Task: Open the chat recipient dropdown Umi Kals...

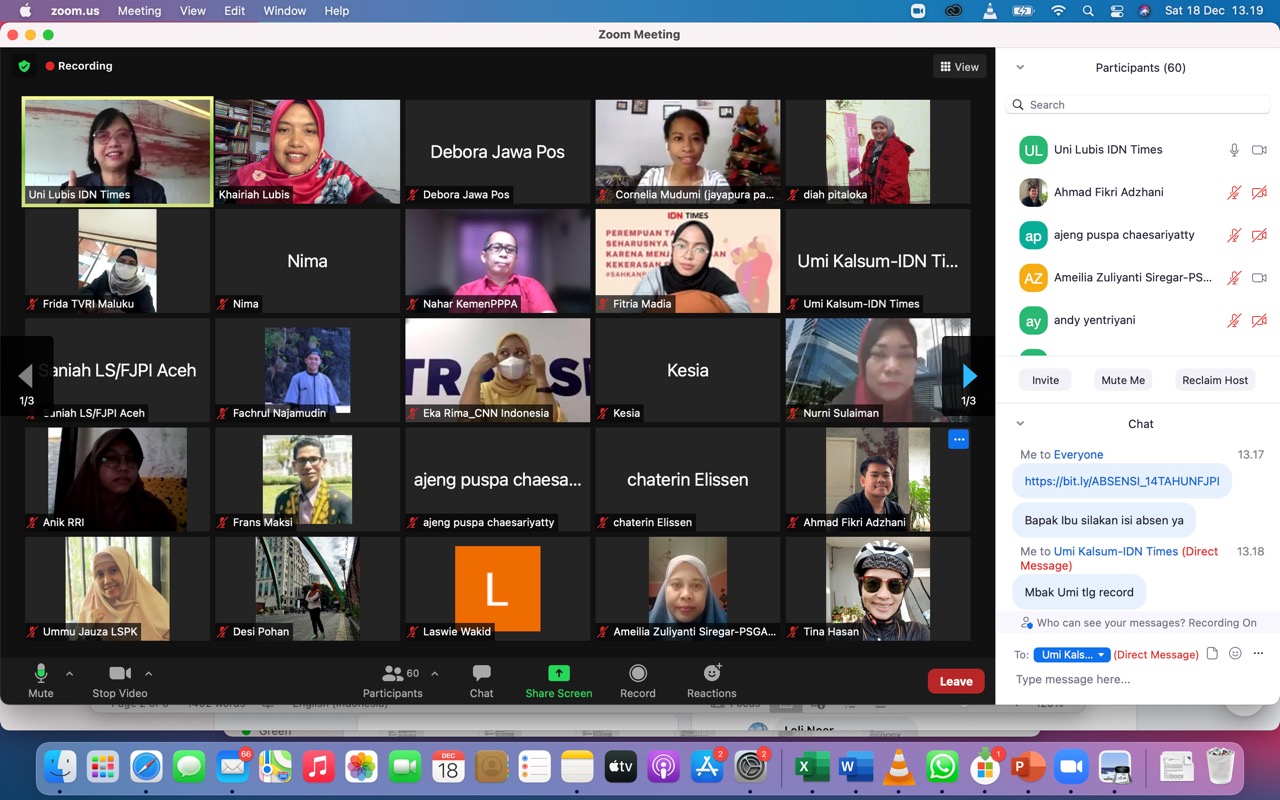Action: click(x=1073, y=655)
